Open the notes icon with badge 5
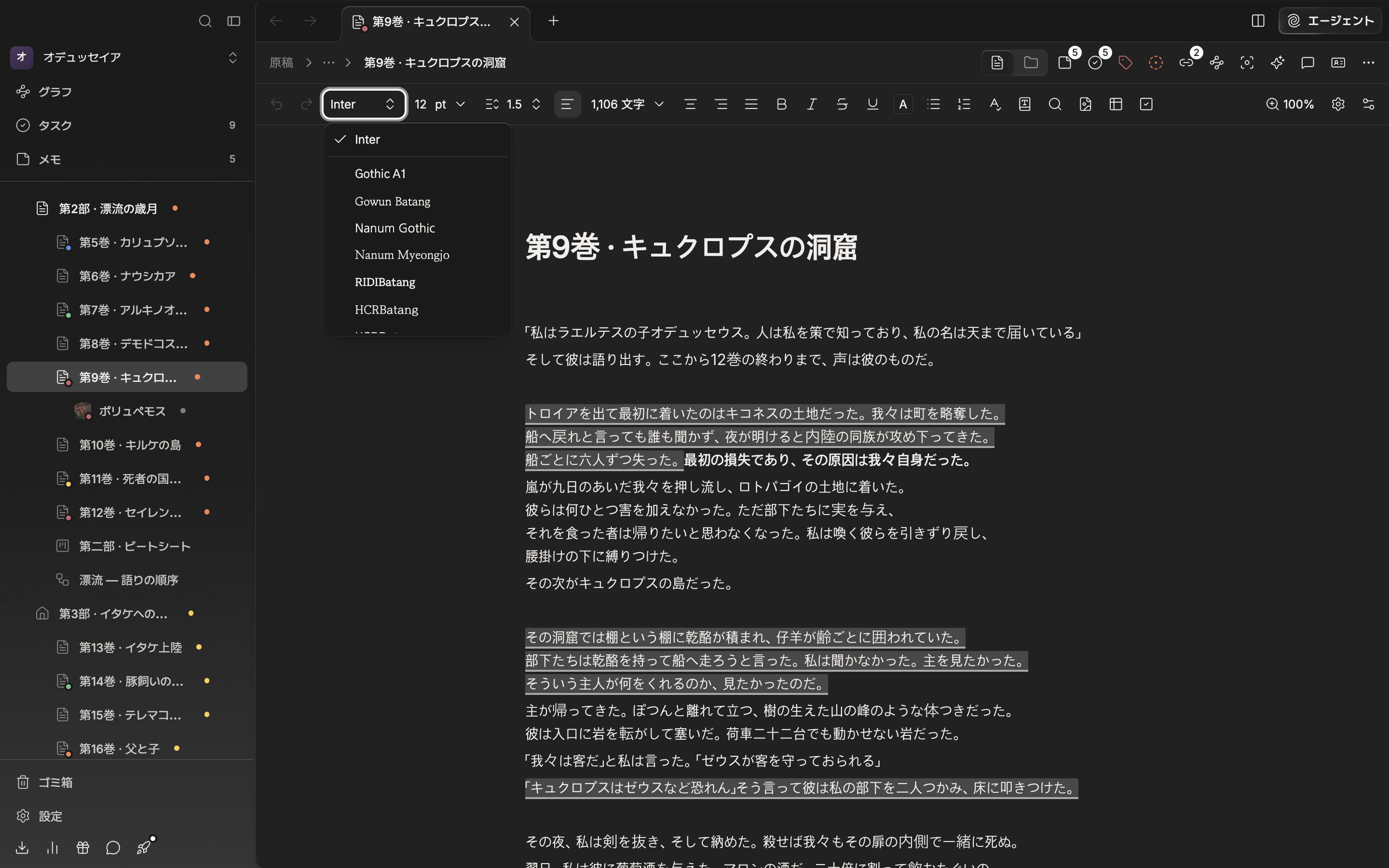 coord(1065,63)
